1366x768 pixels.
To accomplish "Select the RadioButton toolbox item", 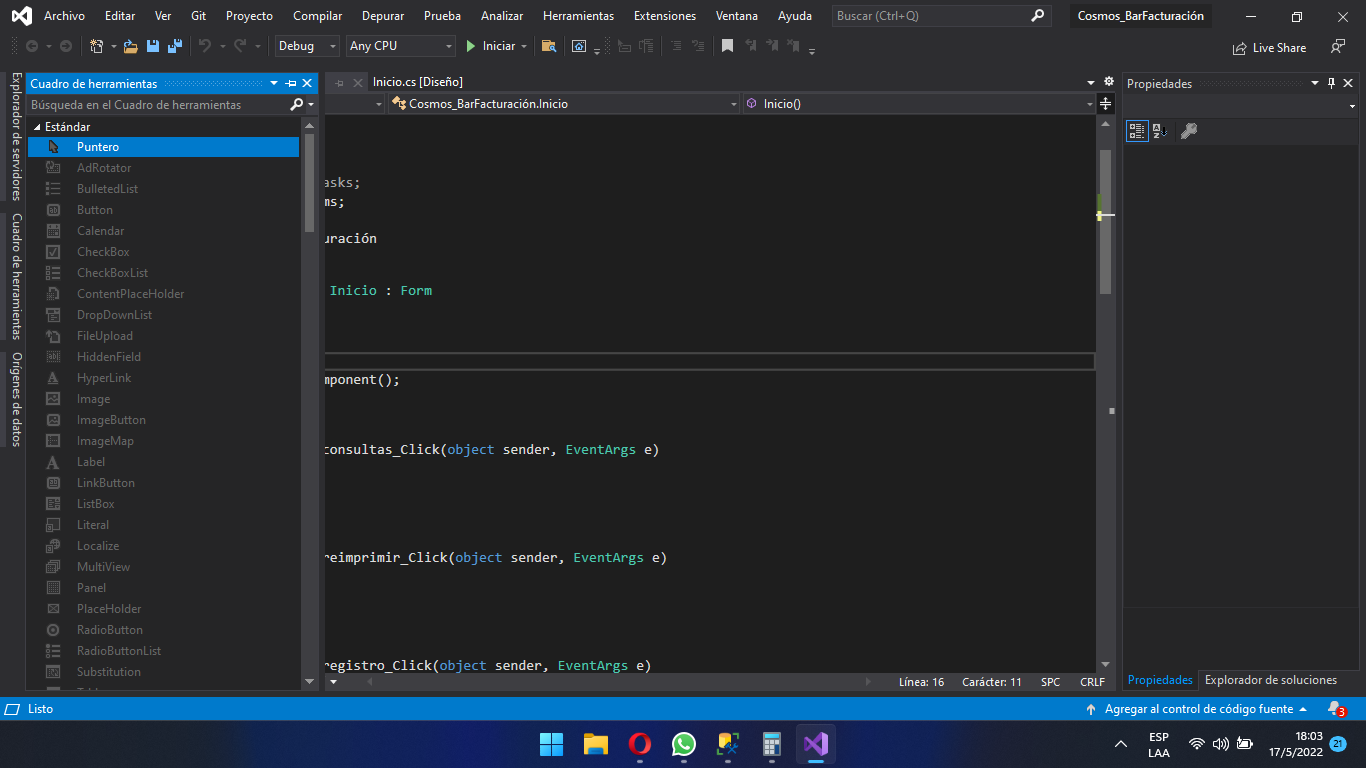I will coord(163,630).
